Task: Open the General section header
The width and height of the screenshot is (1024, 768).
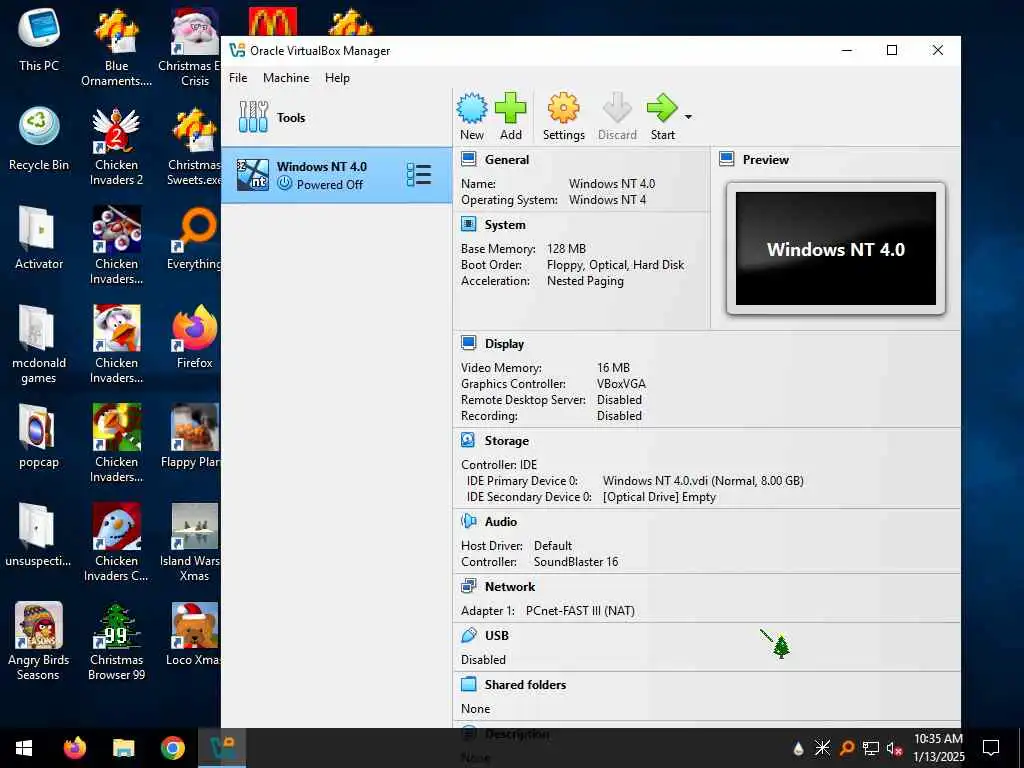Action: click(x=507, y=159)
